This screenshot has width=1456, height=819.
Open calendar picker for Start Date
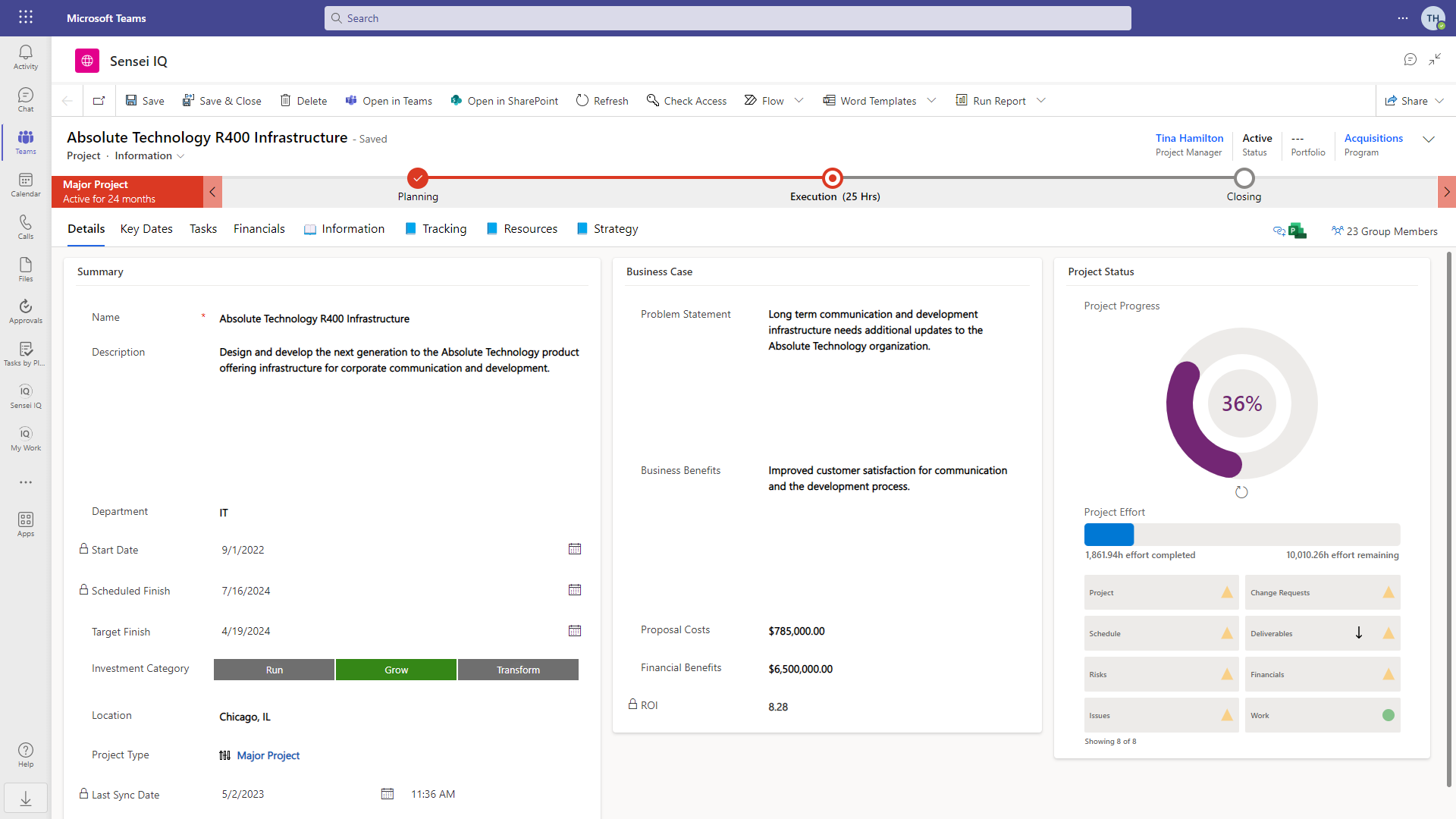pyautogui.click(x=575, y=549)
